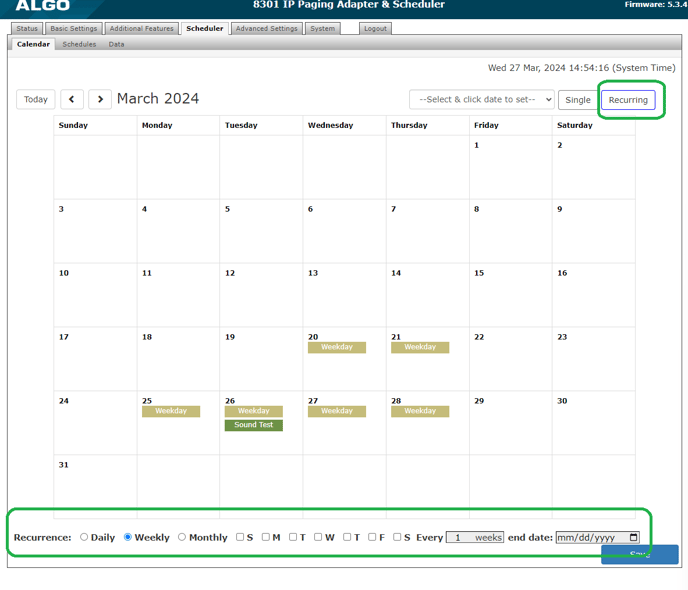Go to the Basic Settings tab
688x590 pixels.
click(74, 28)
